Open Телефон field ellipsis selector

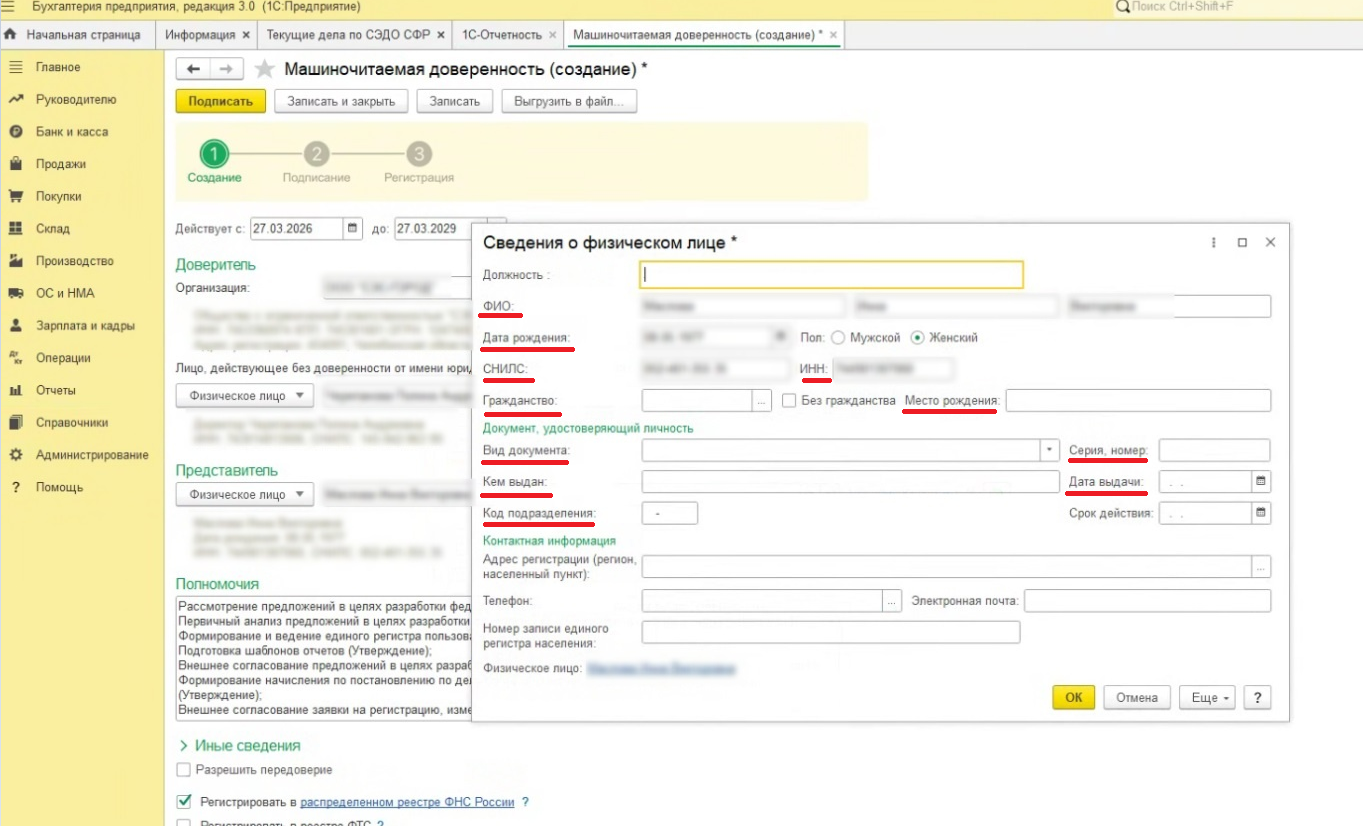(x=892, y=601)
